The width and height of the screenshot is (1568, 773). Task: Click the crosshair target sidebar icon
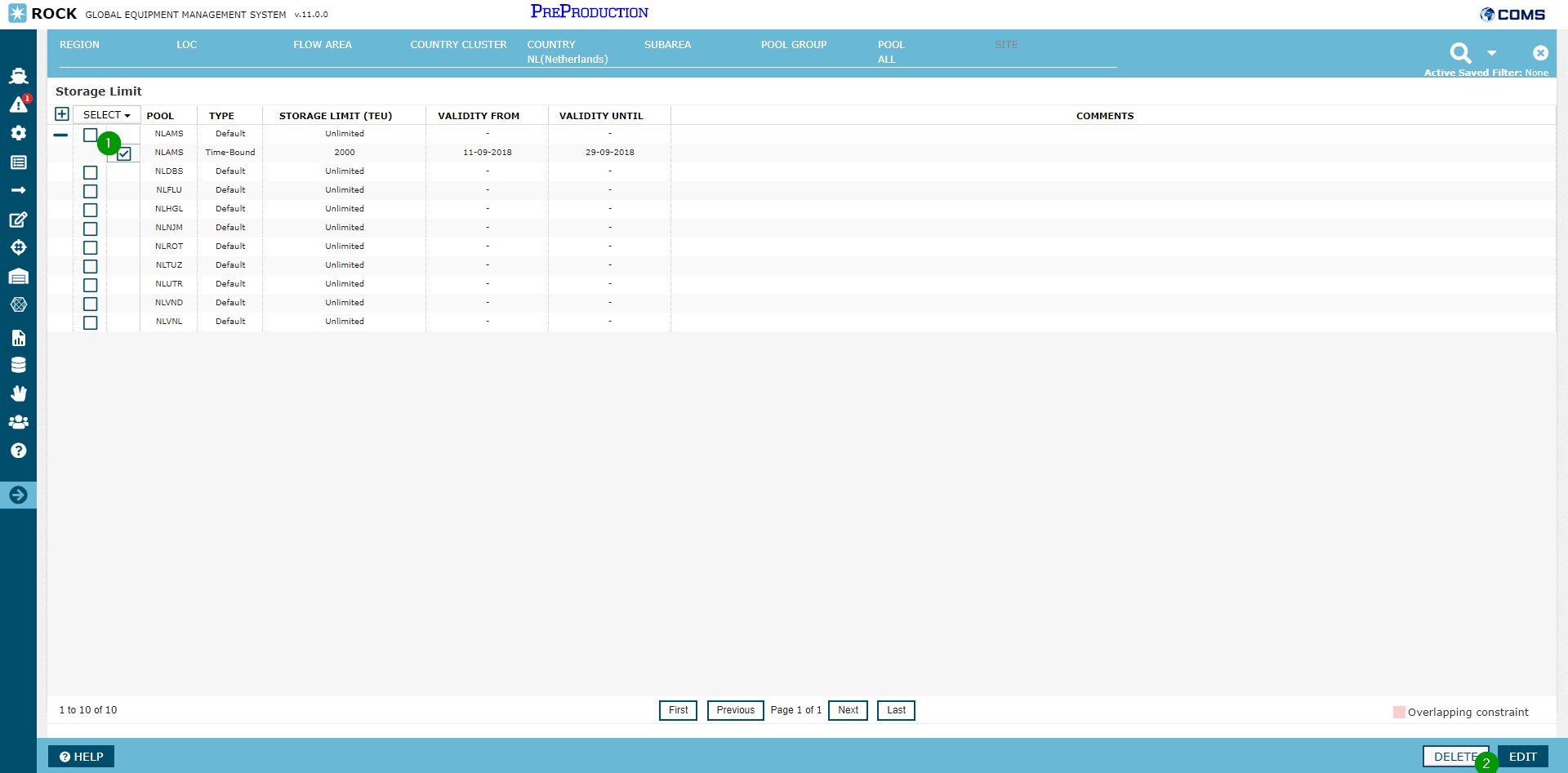click(18, 247)
